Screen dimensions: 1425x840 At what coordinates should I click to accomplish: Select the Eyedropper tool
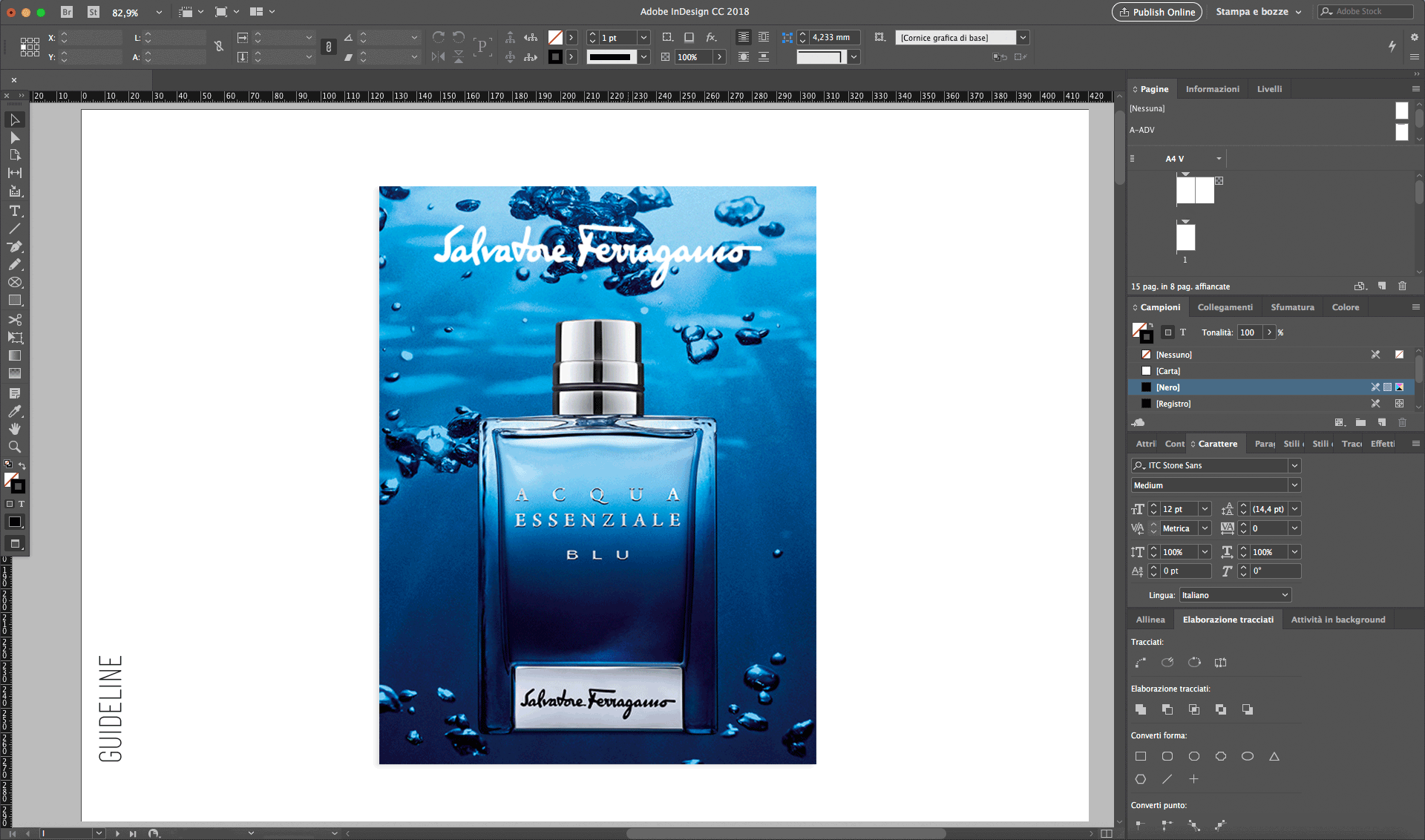click(x=15, y=411)
